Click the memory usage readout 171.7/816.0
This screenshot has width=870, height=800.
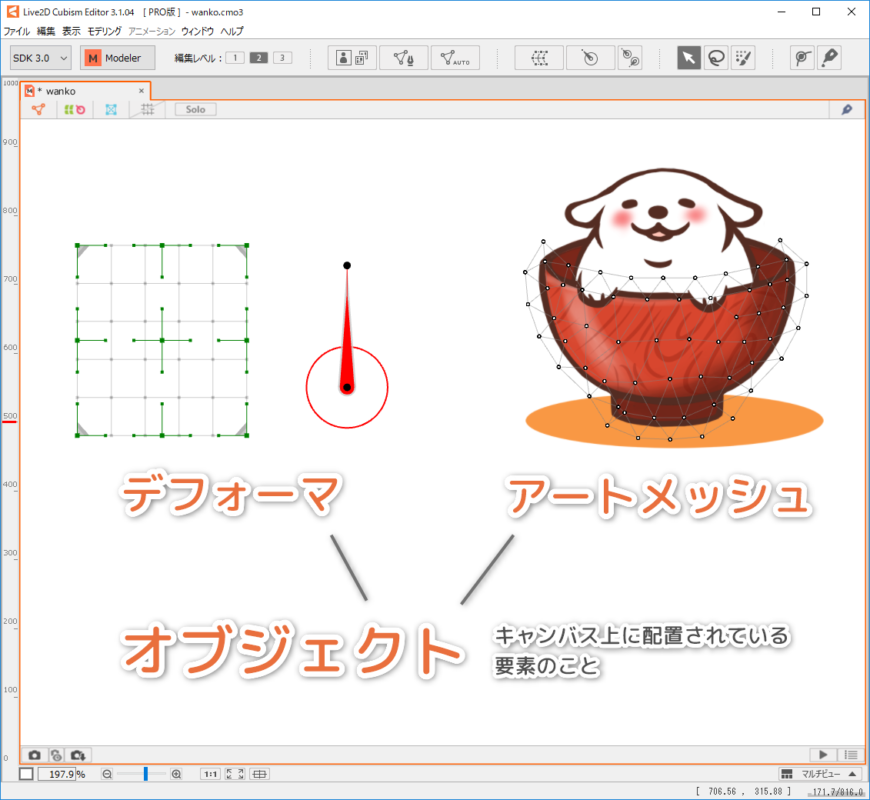click(837, 792)
